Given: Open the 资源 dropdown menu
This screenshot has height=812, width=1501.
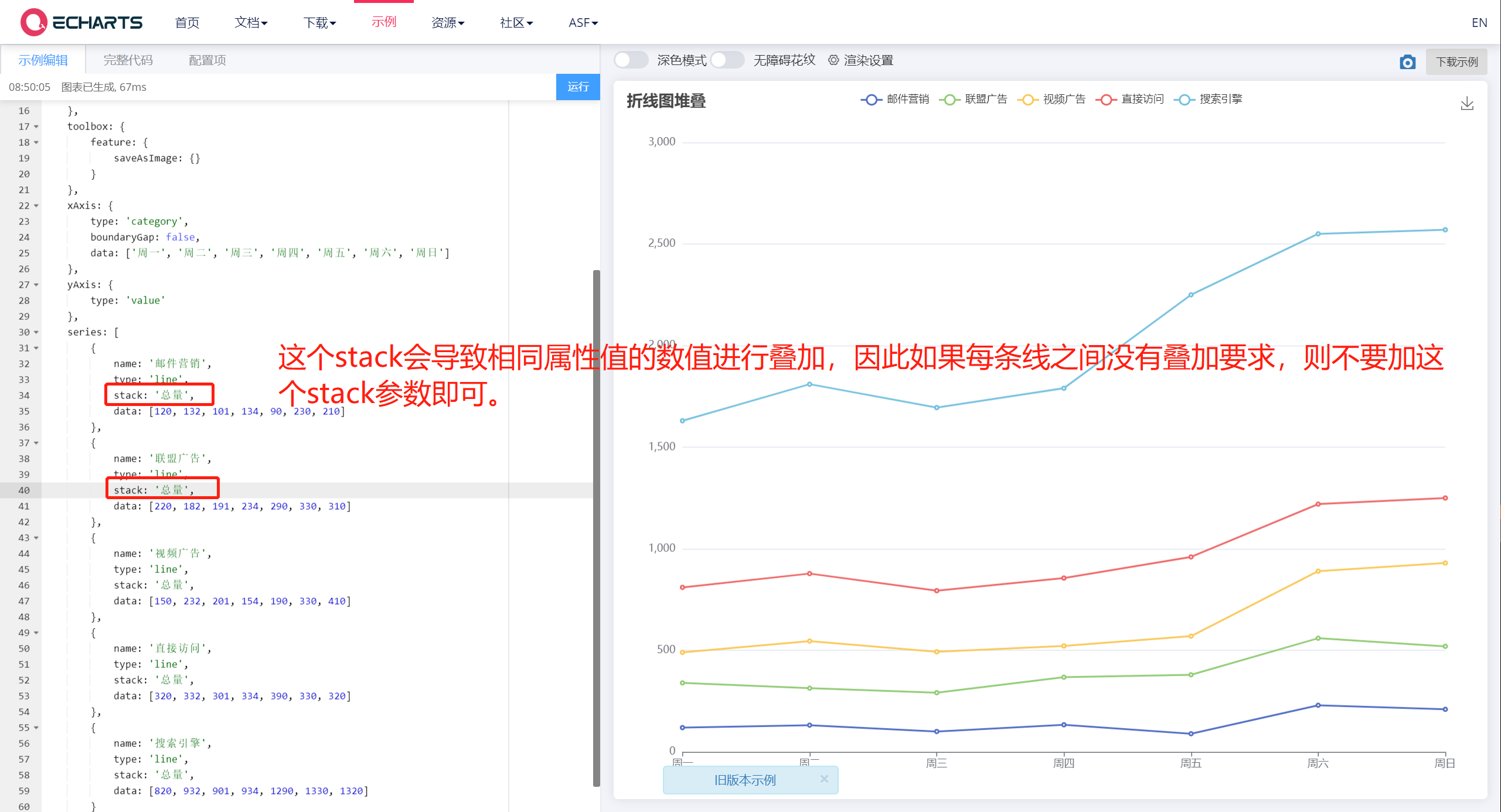Looking at the screenshot, I should point(447,22).
